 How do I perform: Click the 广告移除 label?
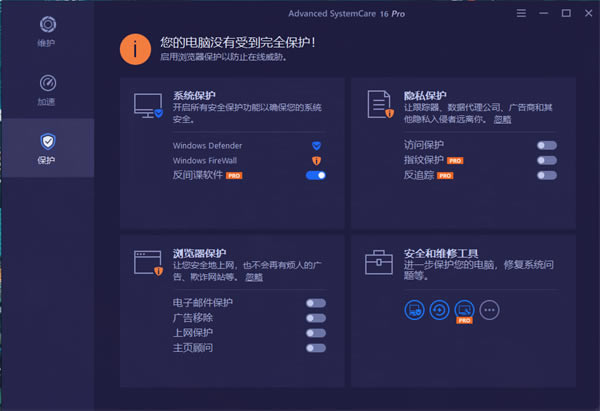coord(192,318)
